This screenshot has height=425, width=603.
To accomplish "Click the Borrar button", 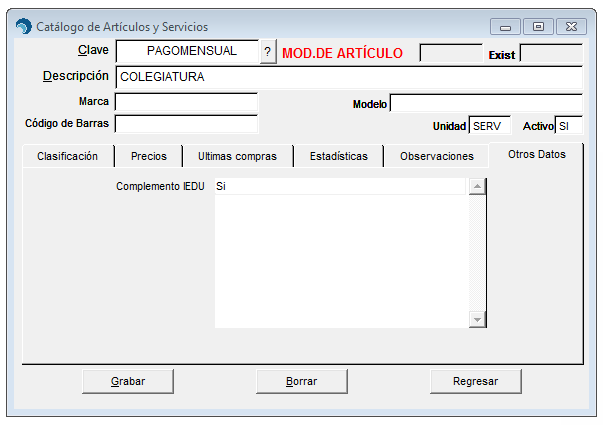I will (x=301, y=381).
